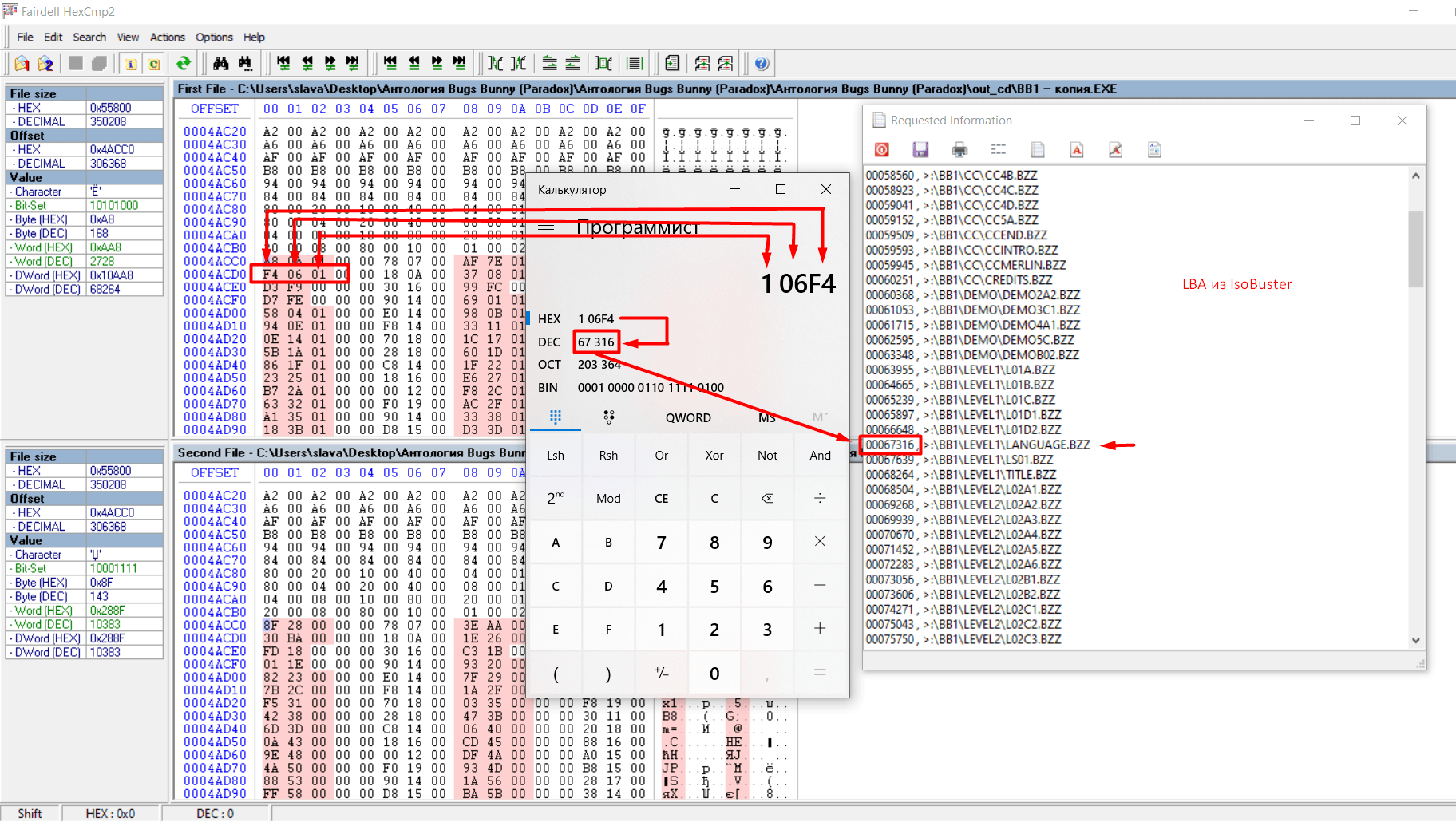
Task: Click the And button in Calculator
Action: tap(820, 455)
